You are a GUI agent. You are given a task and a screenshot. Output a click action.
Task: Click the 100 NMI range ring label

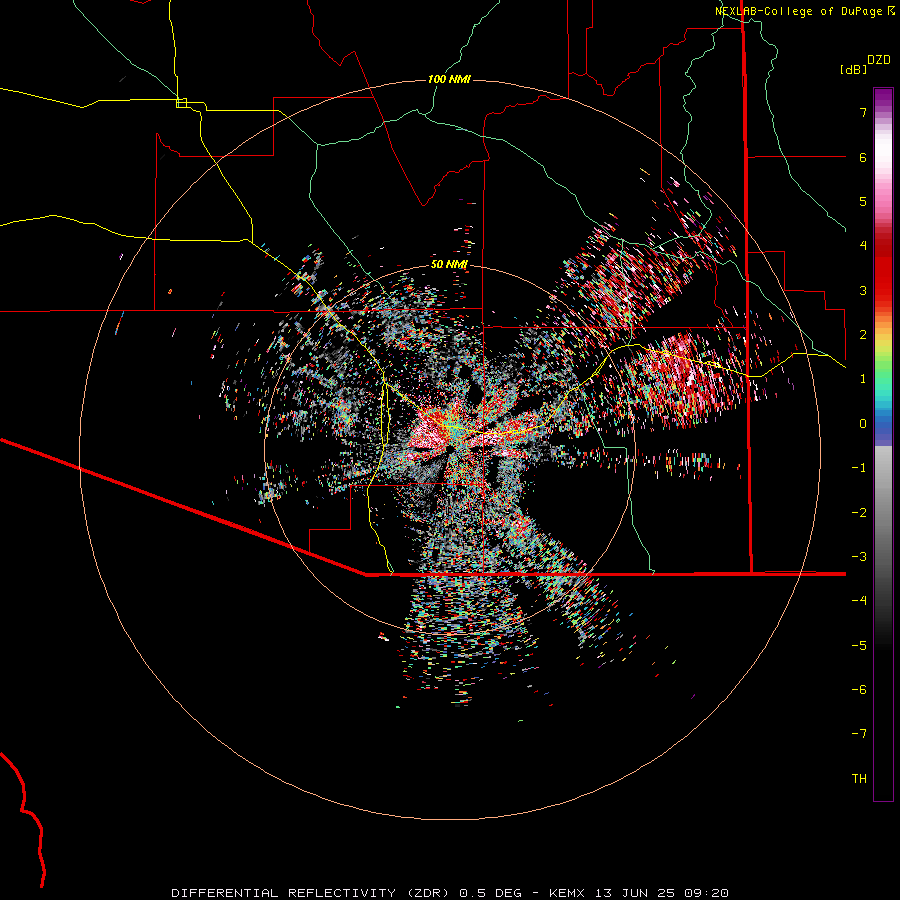[449, 79]
